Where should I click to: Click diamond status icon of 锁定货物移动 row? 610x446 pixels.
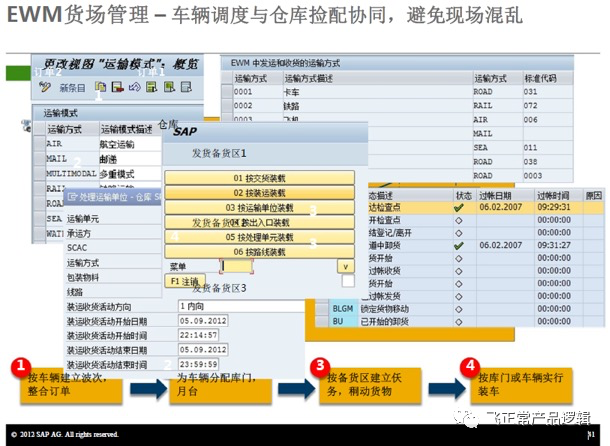pos(459,309)
